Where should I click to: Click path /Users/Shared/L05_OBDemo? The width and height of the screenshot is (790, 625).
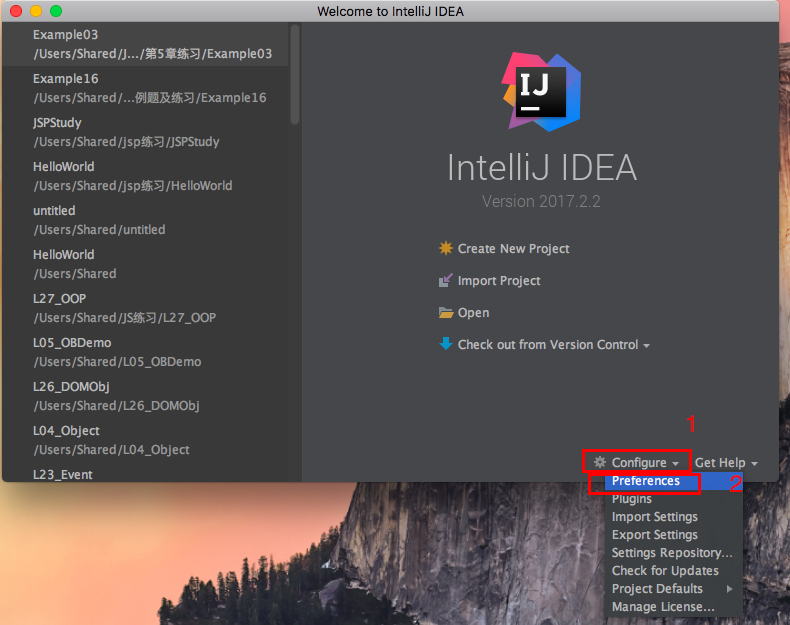[117, 362]
